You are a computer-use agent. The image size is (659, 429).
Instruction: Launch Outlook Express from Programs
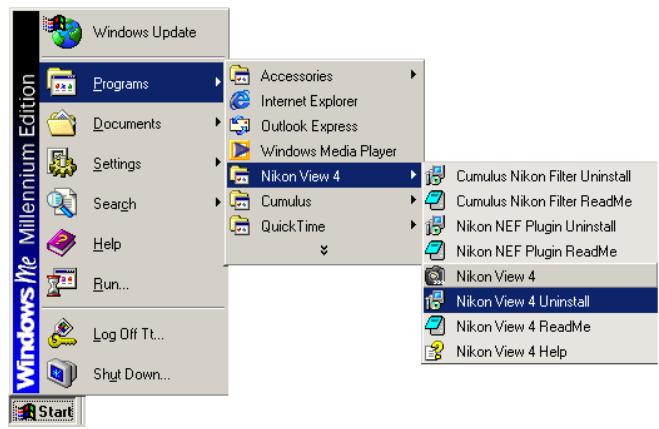click(x=324, y=125)
